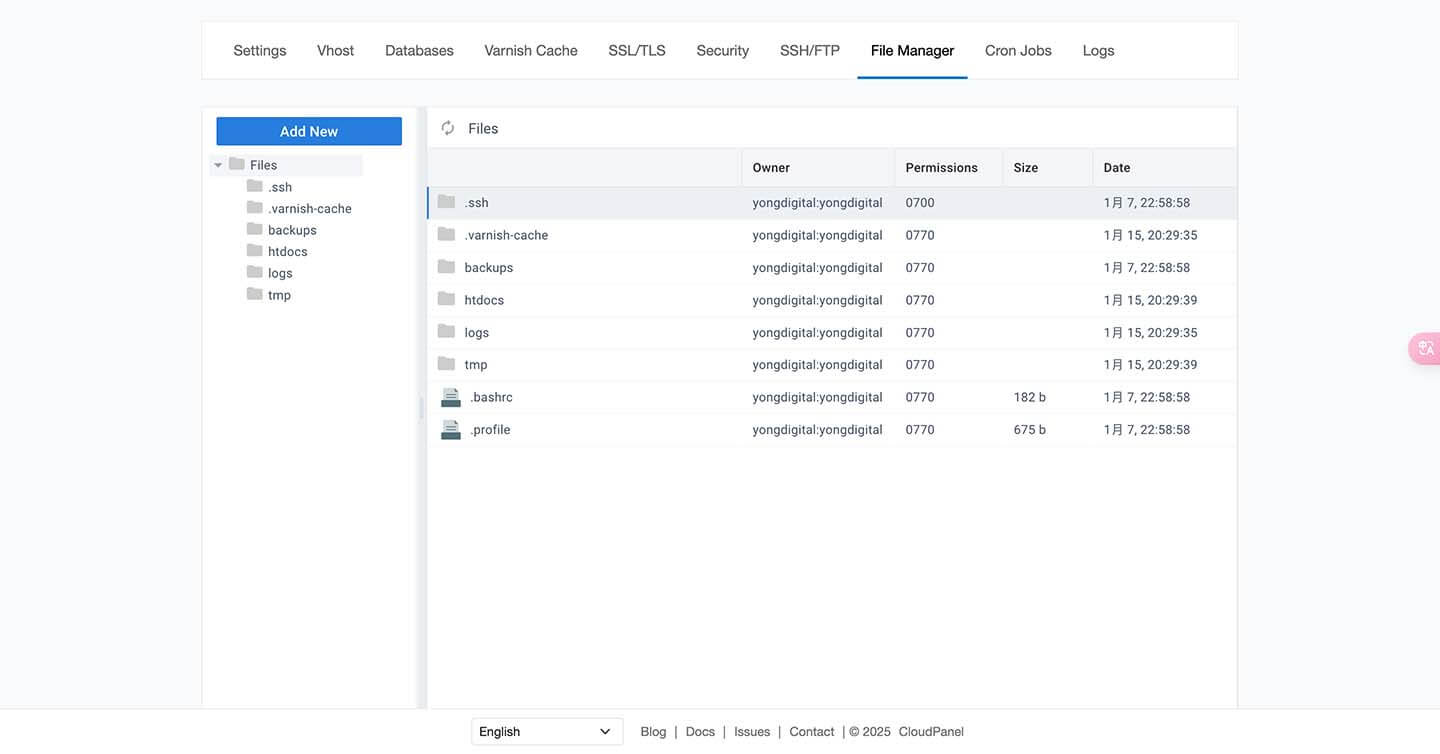Click the .profile file icon

tap(451, 429)
